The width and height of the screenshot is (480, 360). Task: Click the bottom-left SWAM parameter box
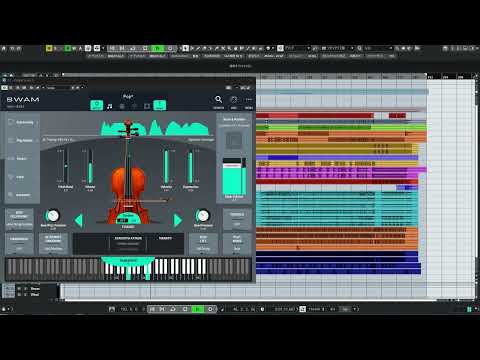click(x=19, y=244)
